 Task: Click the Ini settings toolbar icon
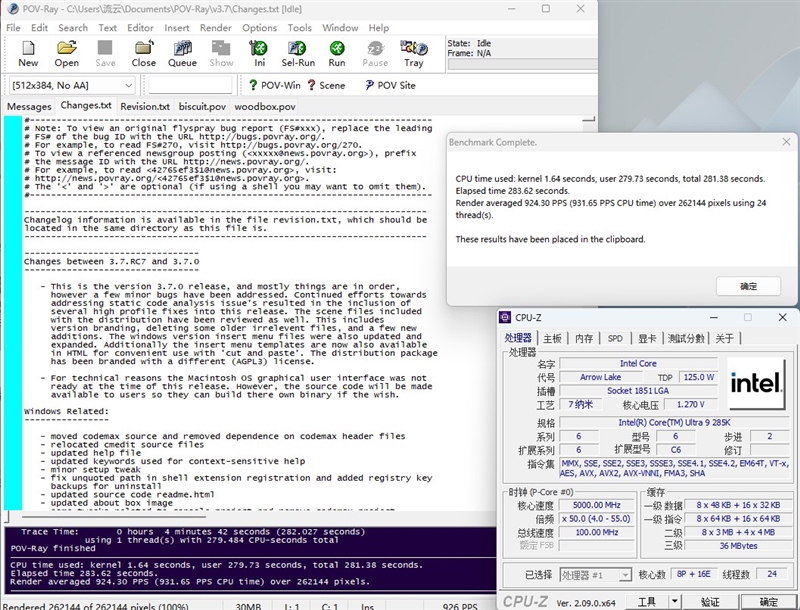click(259, 53)
